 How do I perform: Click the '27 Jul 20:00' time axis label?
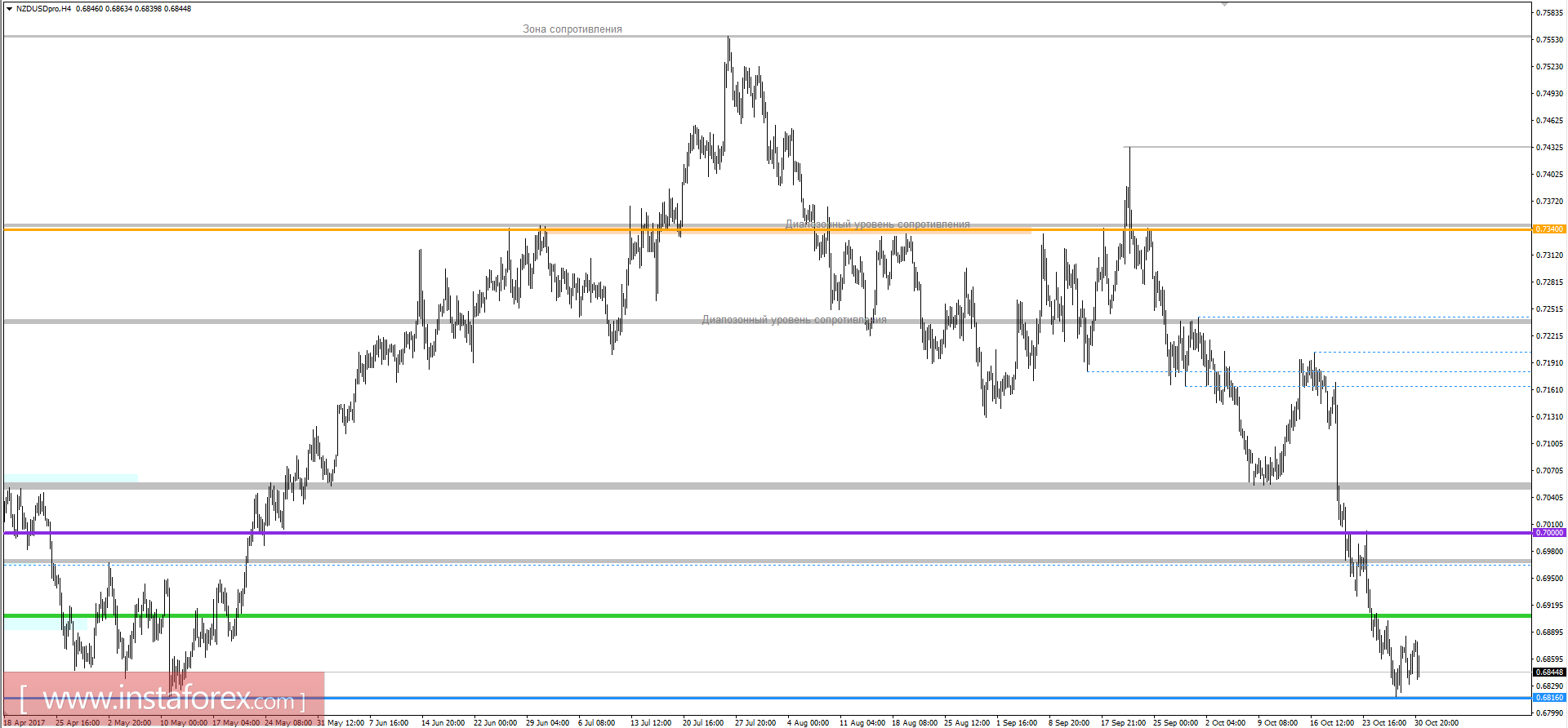click(755, 722)
